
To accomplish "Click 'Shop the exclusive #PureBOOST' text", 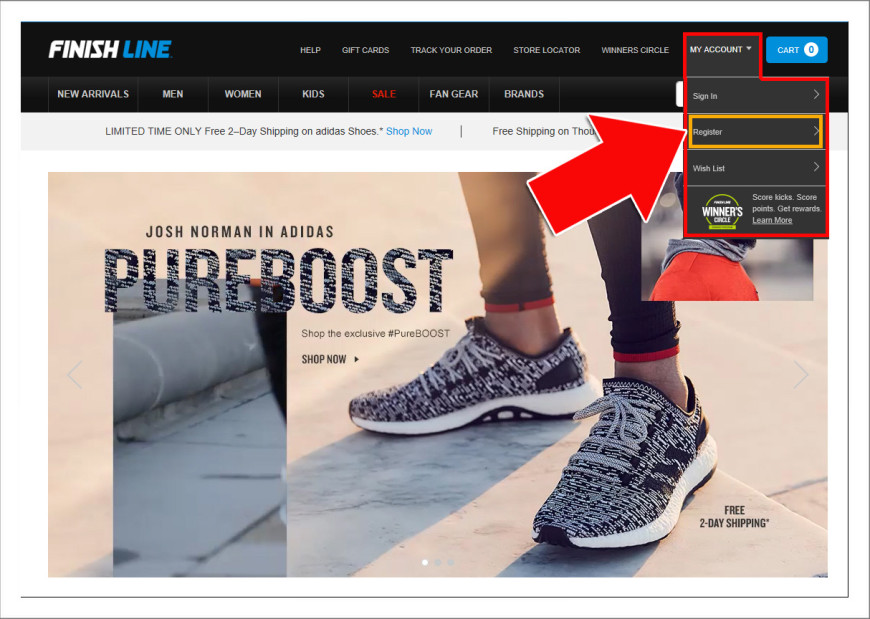I will click(x=376, y=333).
